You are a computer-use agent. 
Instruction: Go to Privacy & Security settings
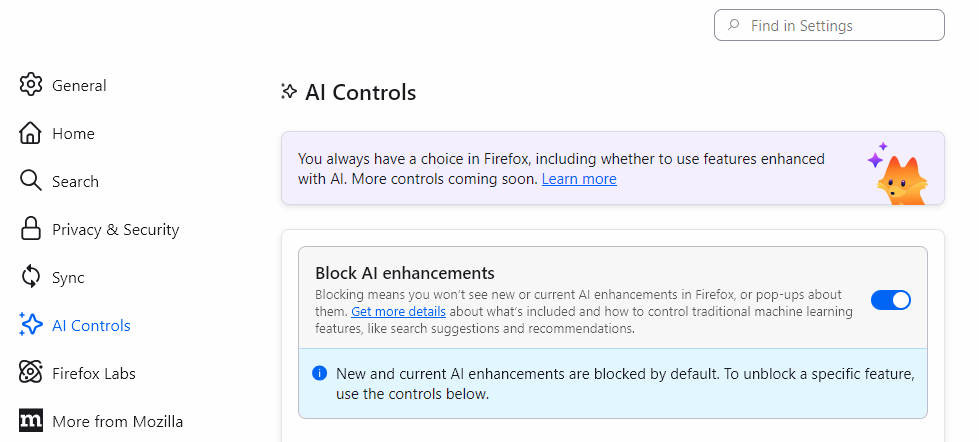pos(115,230)
